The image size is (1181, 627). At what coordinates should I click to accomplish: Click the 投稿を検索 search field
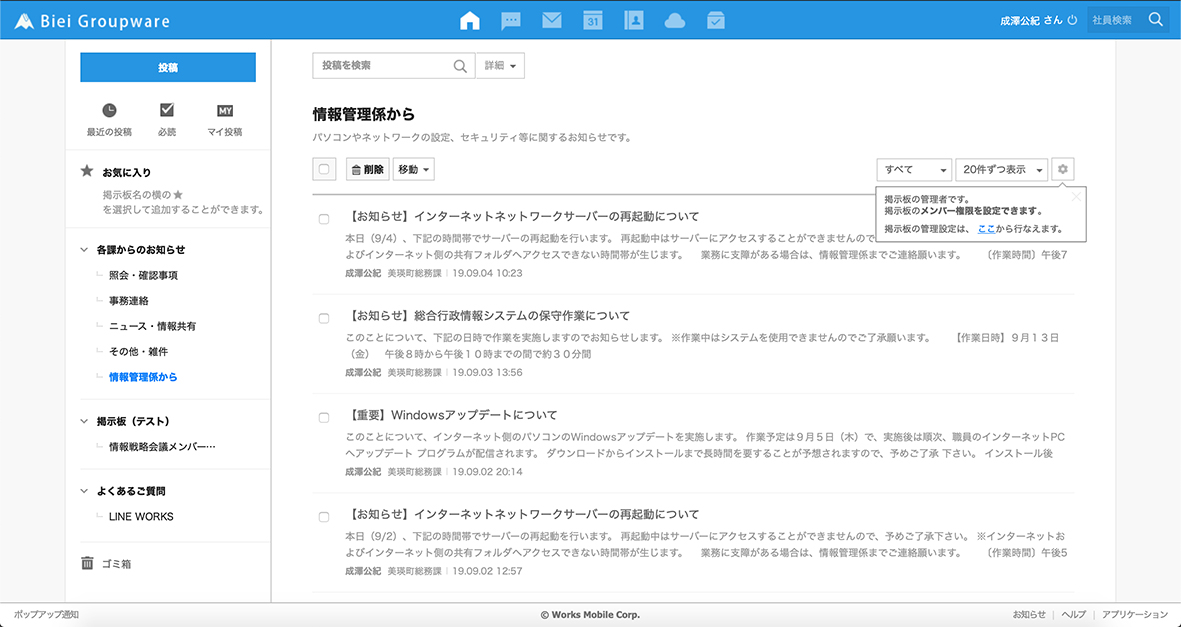[x=383, y=66]
